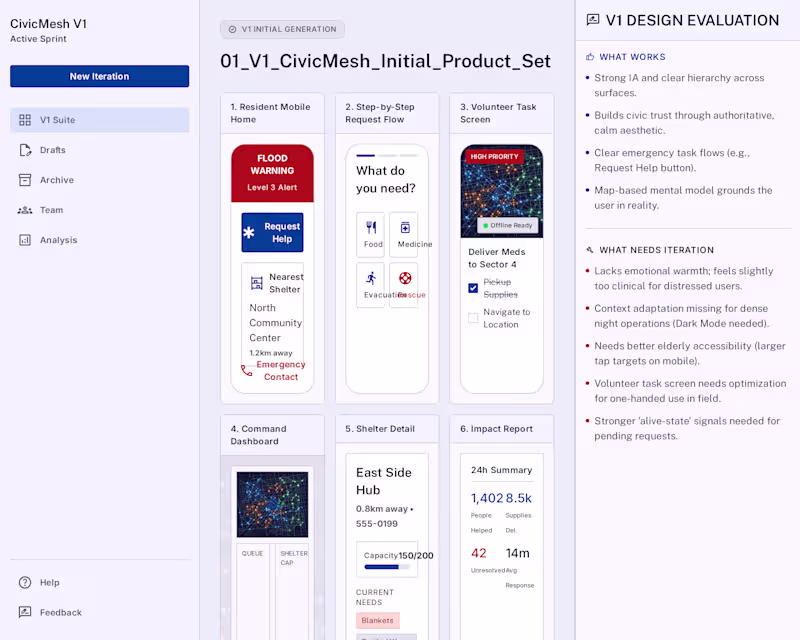Click the Capacity progress bar
The image size is (800, 640).
click(x=386, y=567)
